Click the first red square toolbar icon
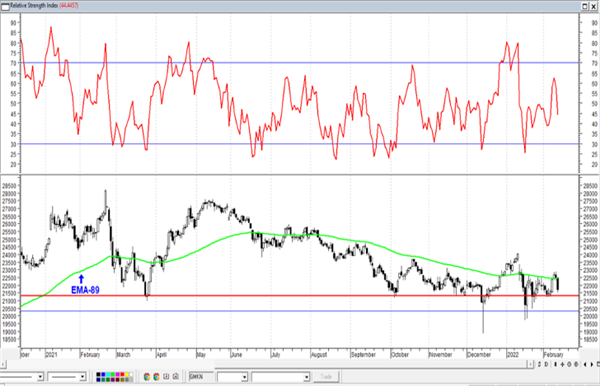 (x=166, y=377)
